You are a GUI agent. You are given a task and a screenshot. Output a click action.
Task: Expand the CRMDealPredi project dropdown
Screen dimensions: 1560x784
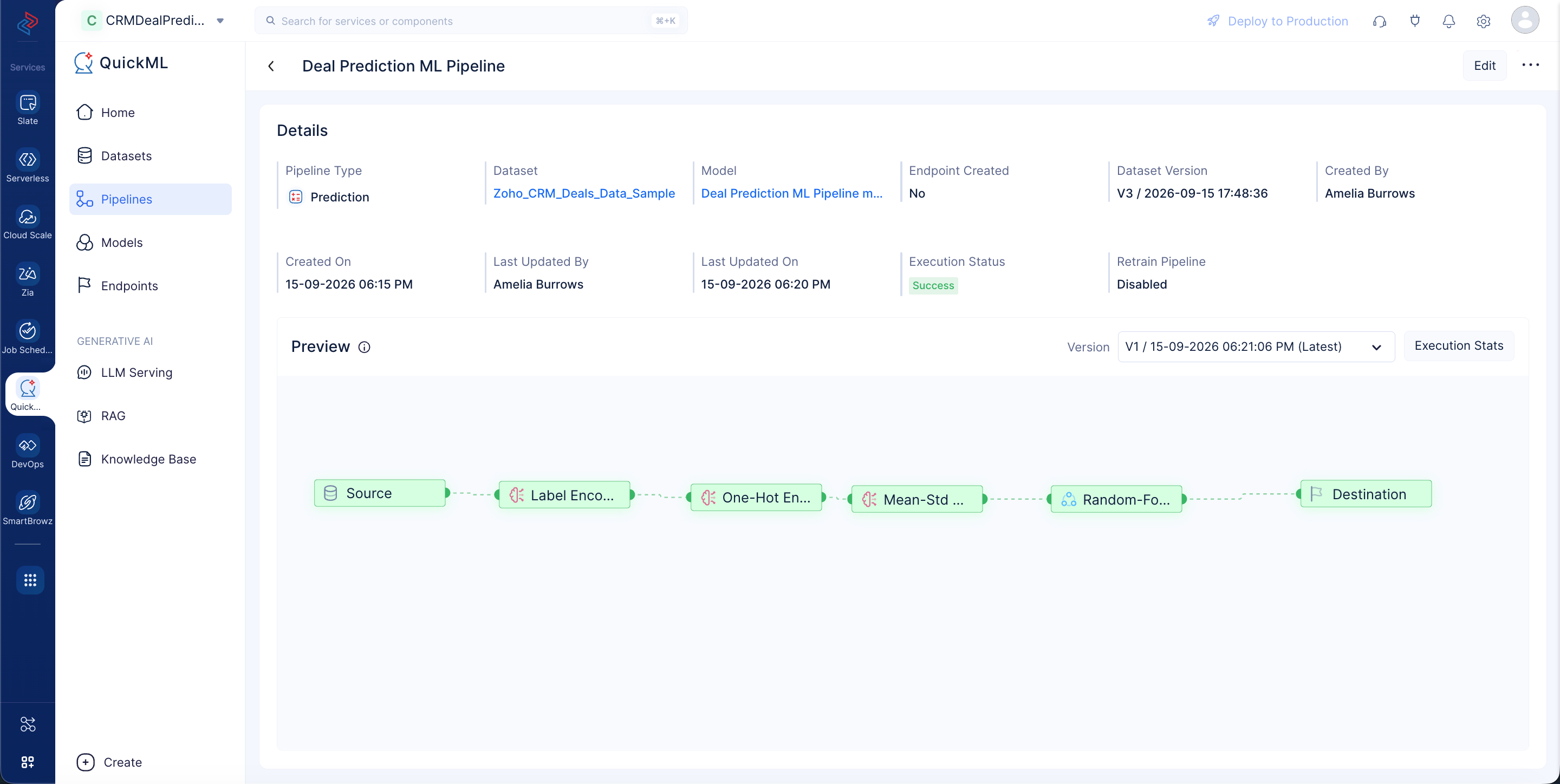click(x=220, y=21)
